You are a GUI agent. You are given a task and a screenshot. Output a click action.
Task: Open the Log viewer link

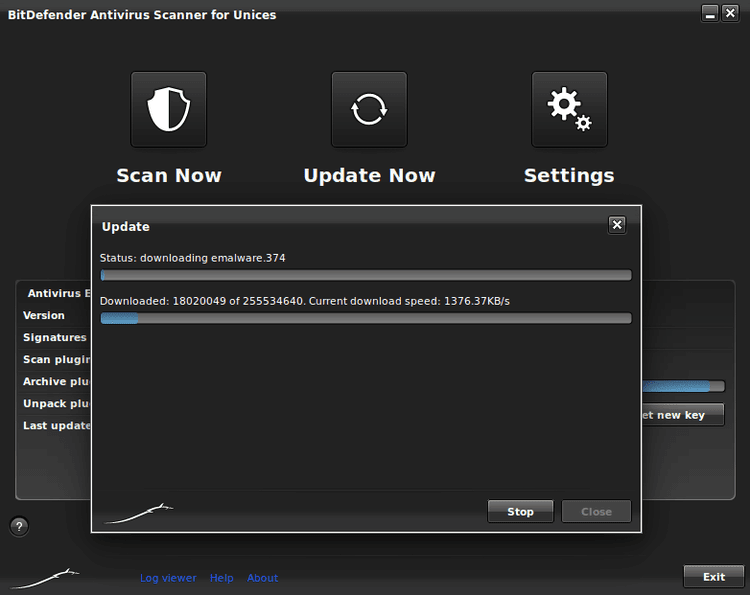(168, 578)
